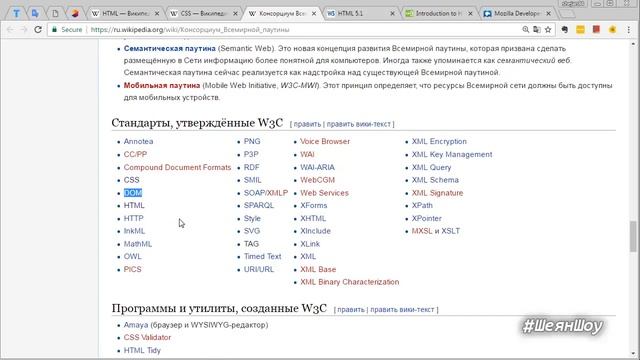The width and height of the screenshot is (640, 360).
Task: Open the HTTP link
Action: tap(133, 218)
